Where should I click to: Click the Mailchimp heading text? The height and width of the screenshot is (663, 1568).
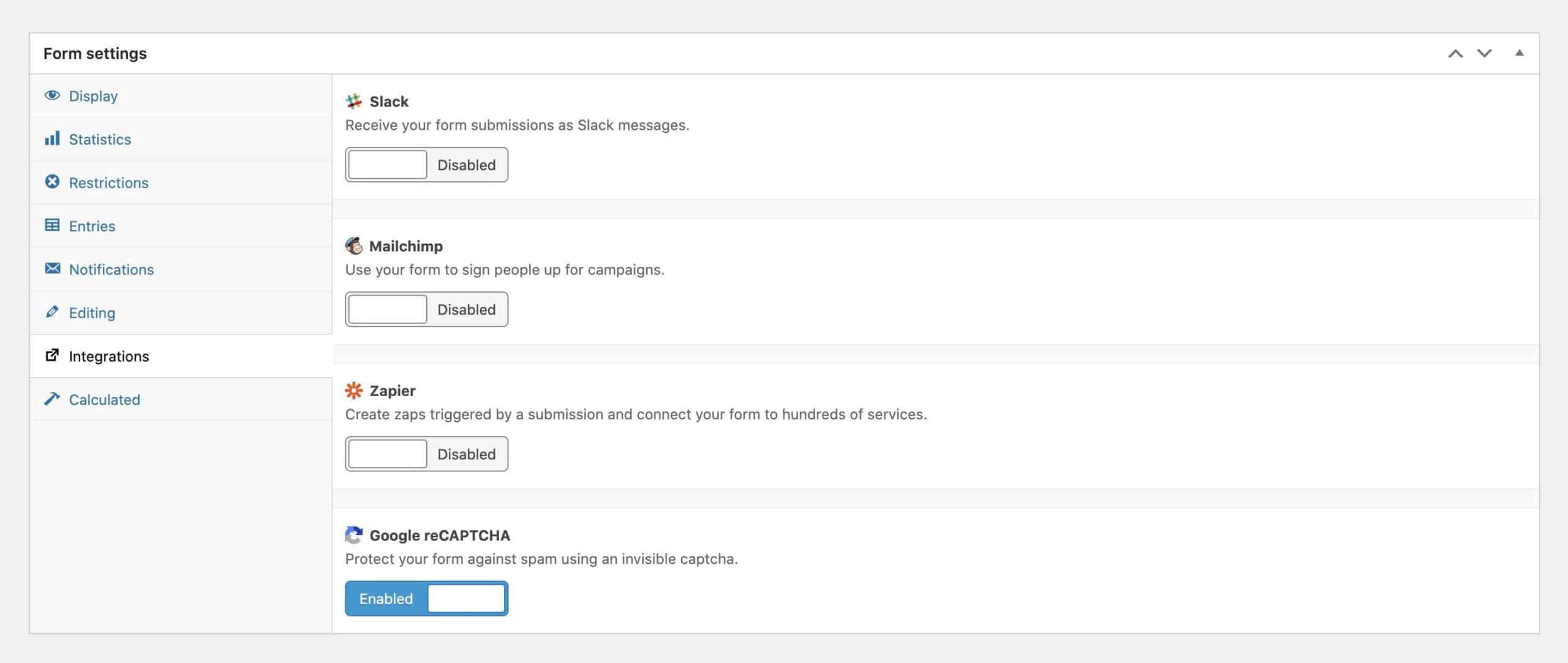(x=406, y=246)
